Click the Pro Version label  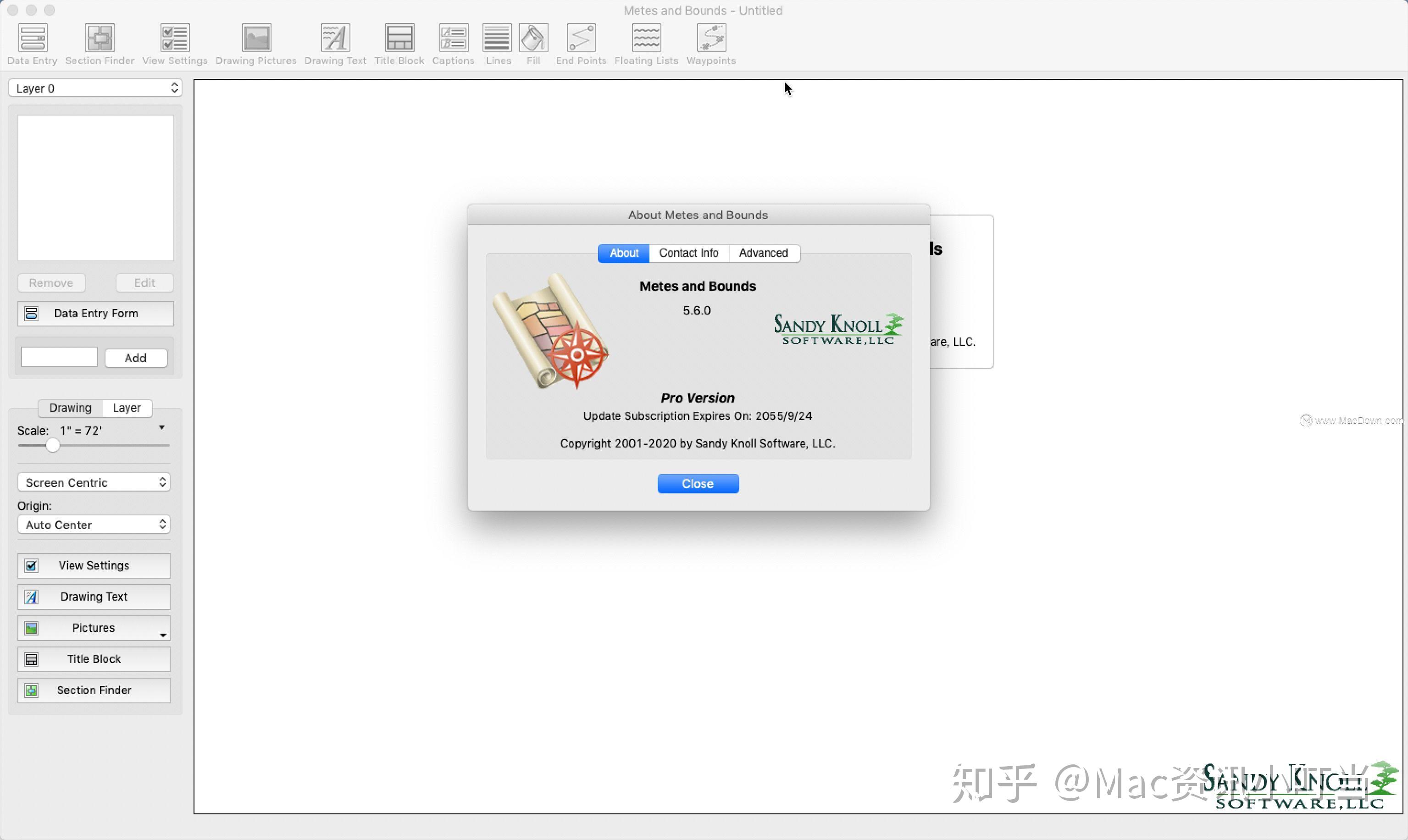698,398
